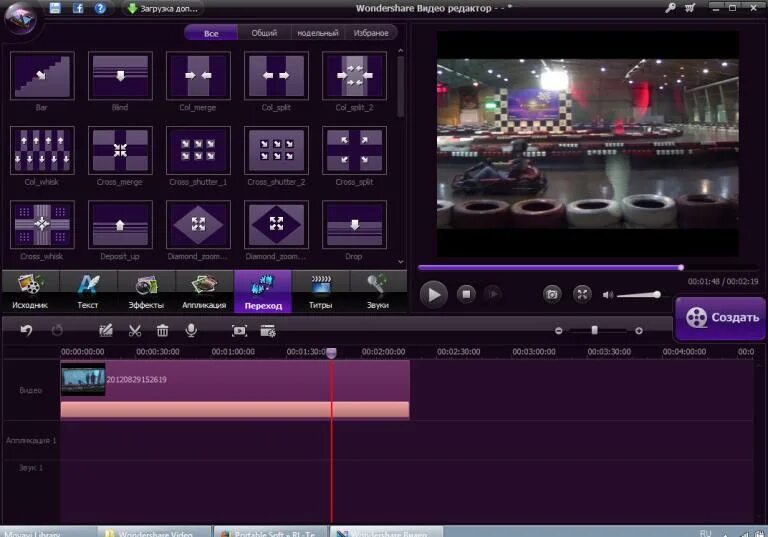The image size is (768, 537).
Task: Select the Cross_whisk transition
Action: coord(42,225)
